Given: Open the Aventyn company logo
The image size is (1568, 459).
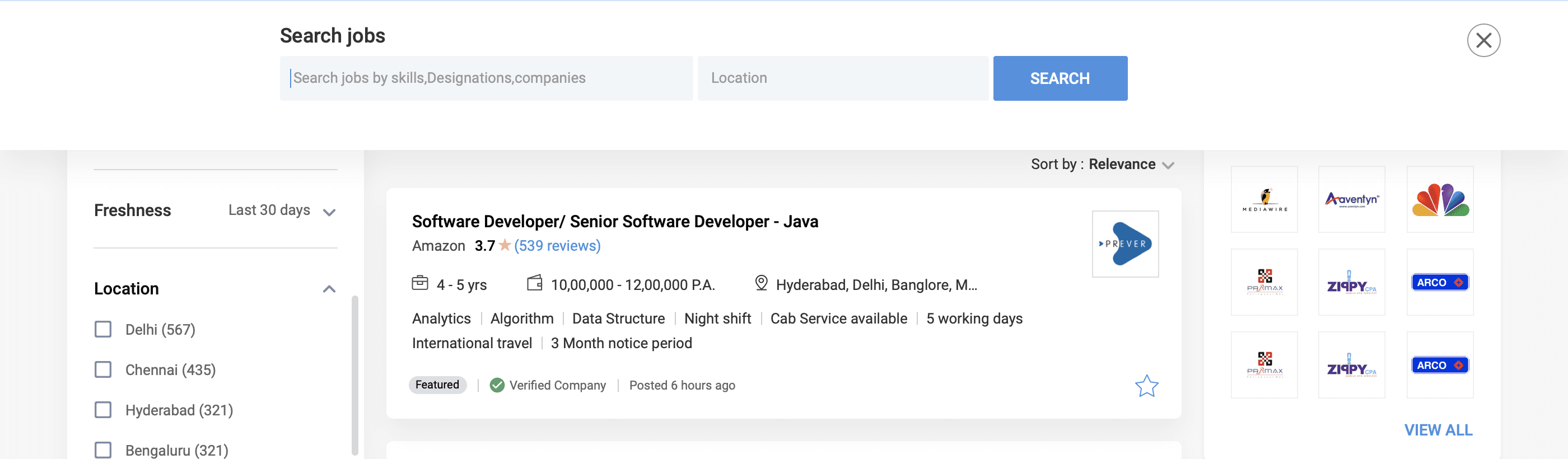Looking at the screenshot, I should pos(1351,200).
